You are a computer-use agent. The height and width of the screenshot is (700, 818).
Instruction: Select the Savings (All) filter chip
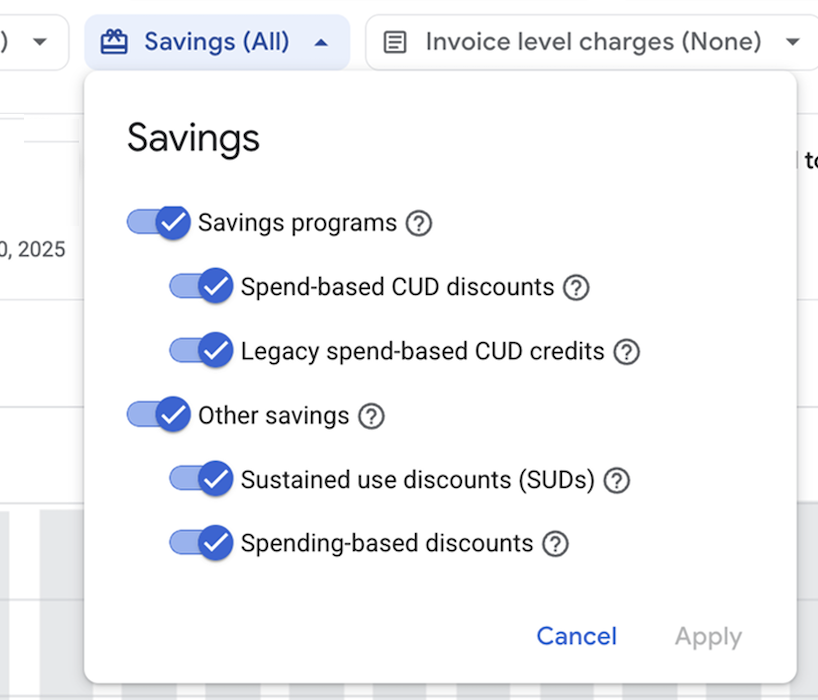click(217, 41)
